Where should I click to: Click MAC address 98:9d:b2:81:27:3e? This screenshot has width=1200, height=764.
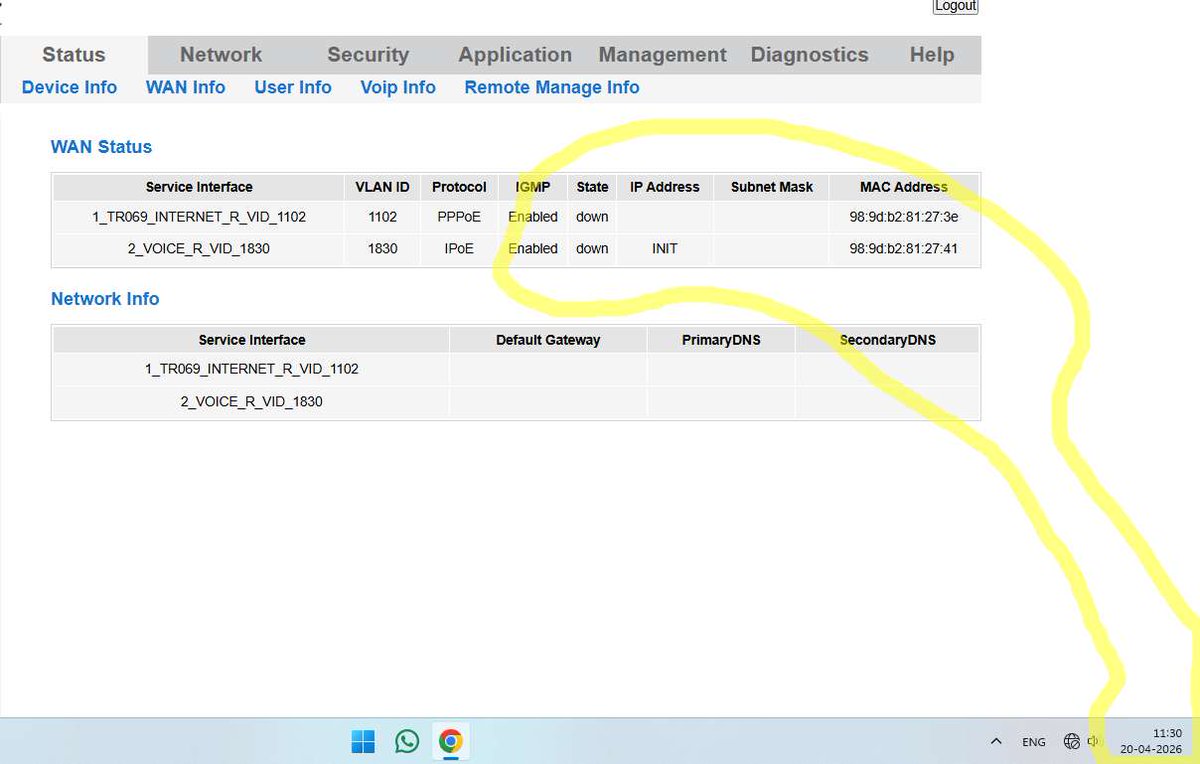[x=904, y=217]
